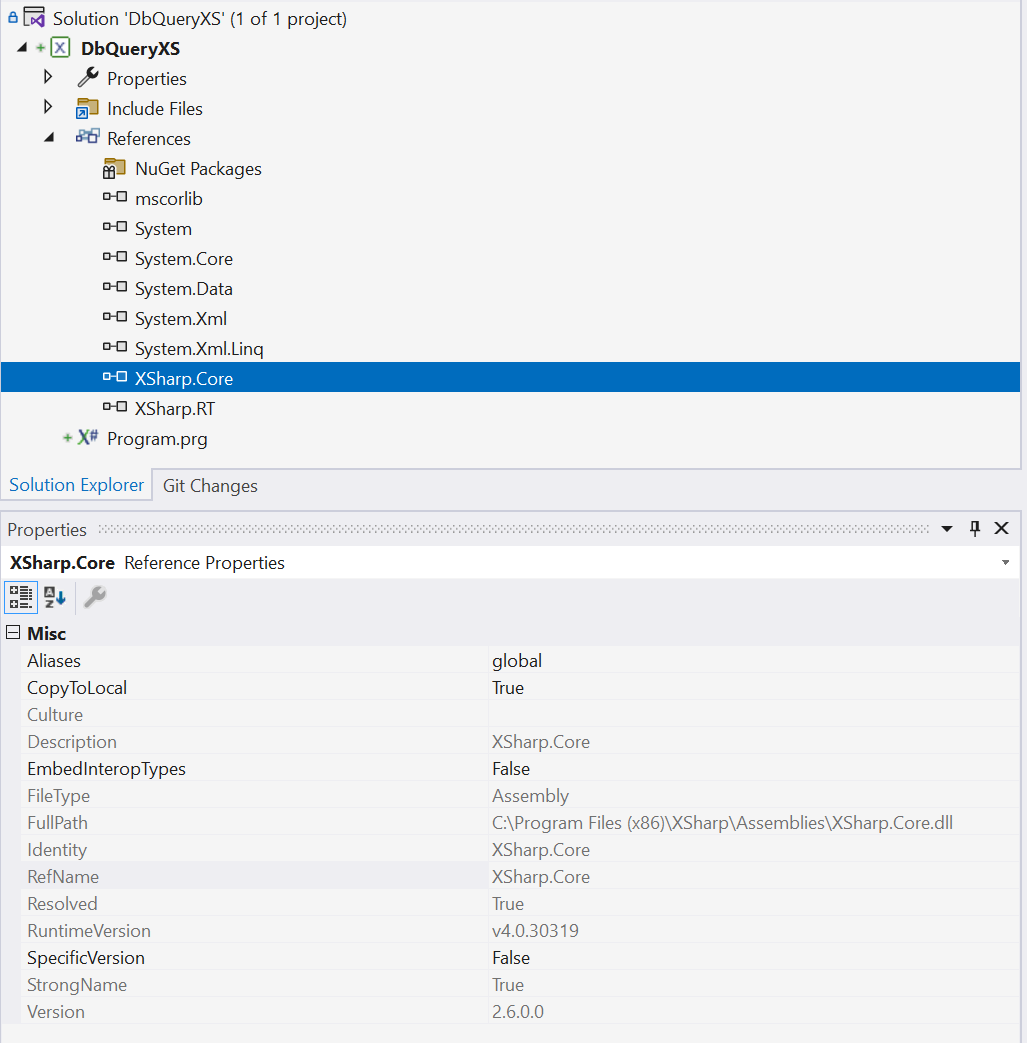Select the System.Data reference

[x=184, y=289]
